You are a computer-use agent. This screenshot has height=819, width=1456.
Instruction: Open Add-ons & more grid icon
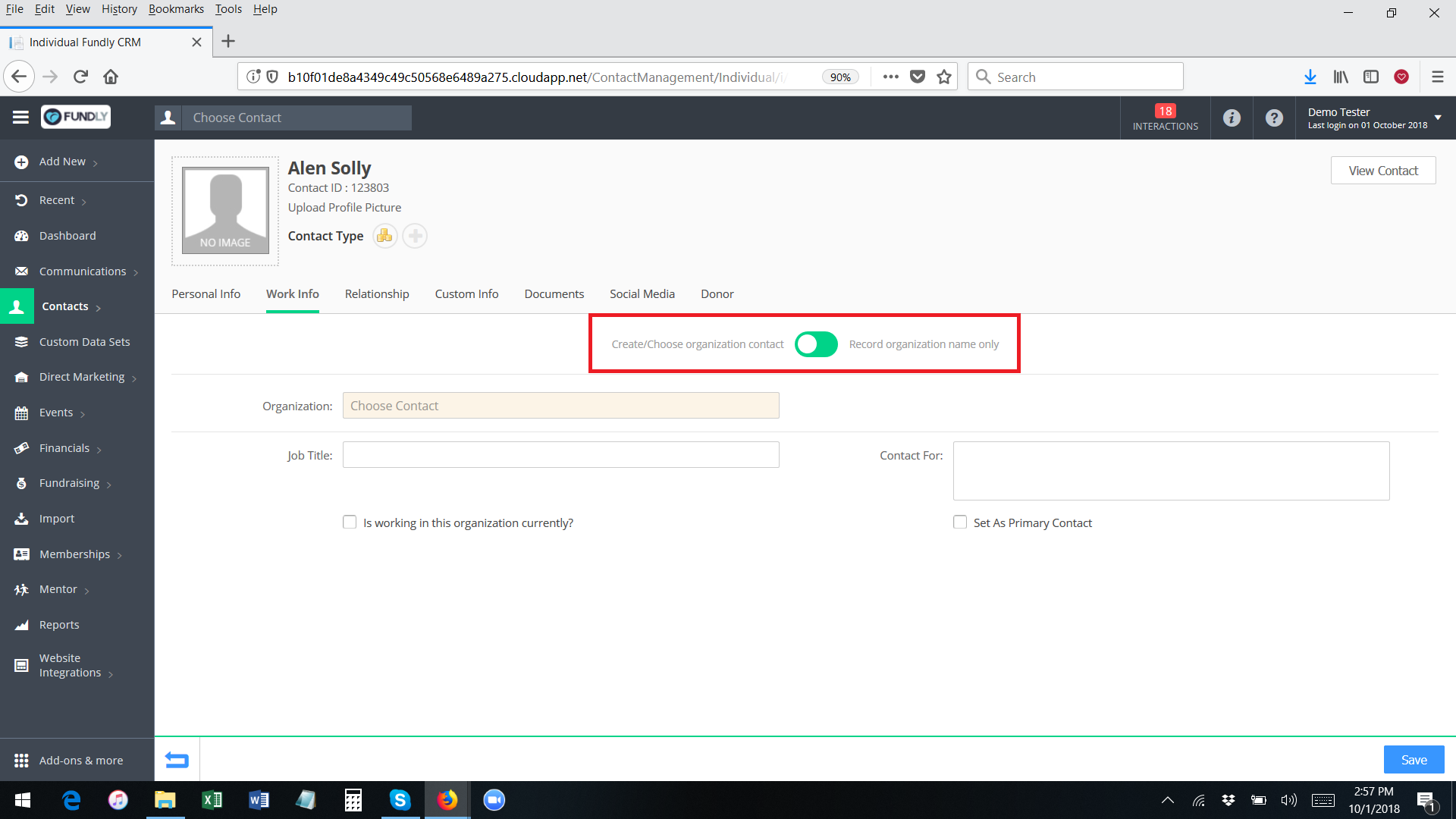(x=21, y=760)
